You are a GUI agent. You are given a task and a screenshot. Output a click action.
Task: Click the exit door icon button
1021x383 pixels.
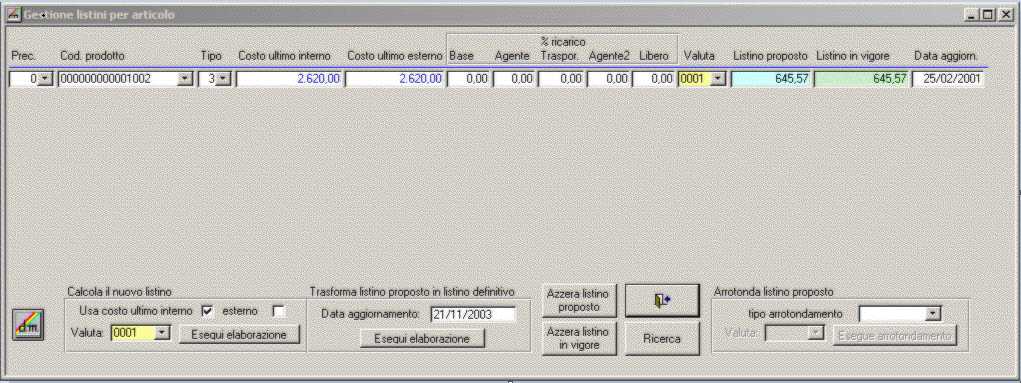point(662,301)
